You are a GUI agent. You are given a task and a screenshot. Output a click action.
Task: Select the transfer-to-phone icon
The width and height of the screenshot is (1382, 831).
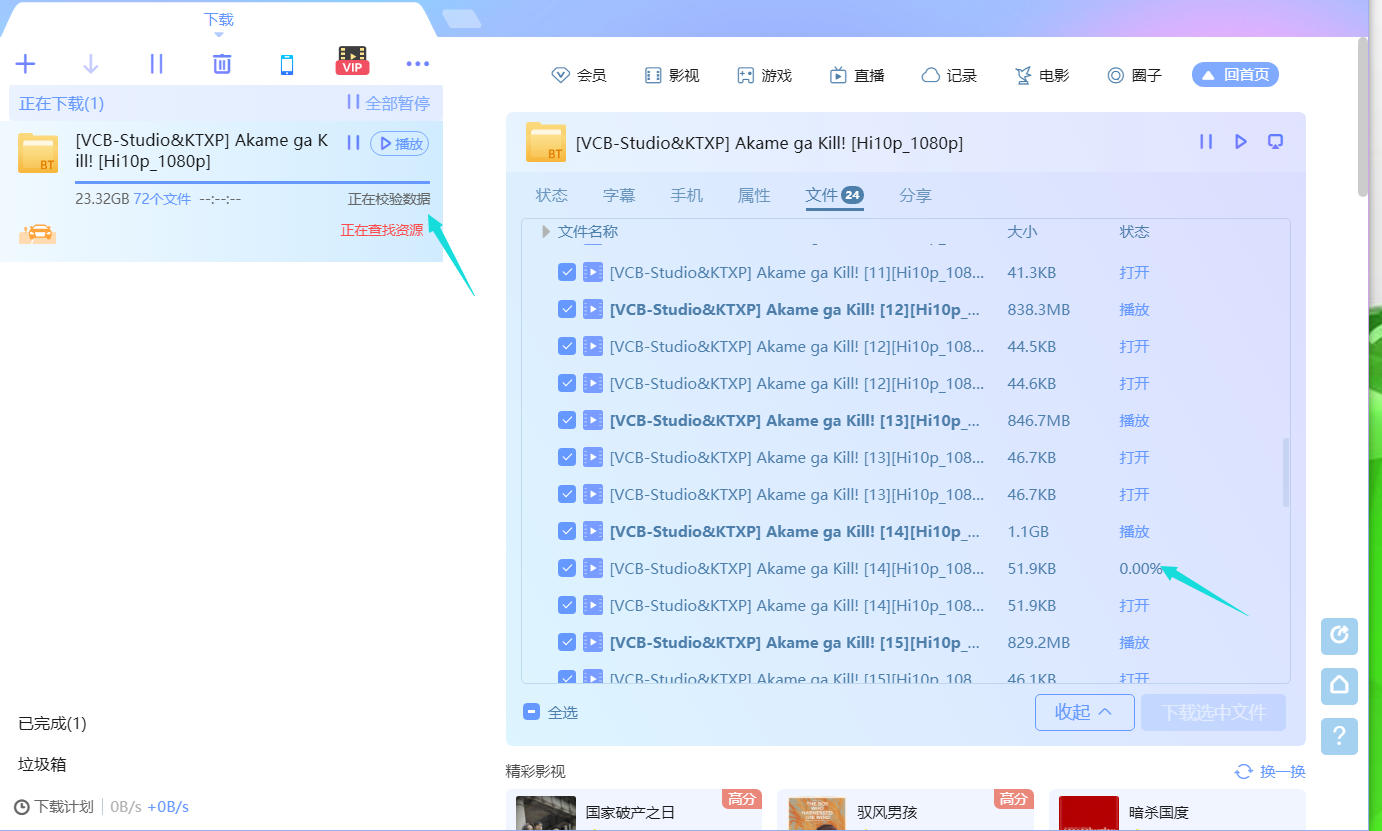pyautogui.click(x=286, y=63)
